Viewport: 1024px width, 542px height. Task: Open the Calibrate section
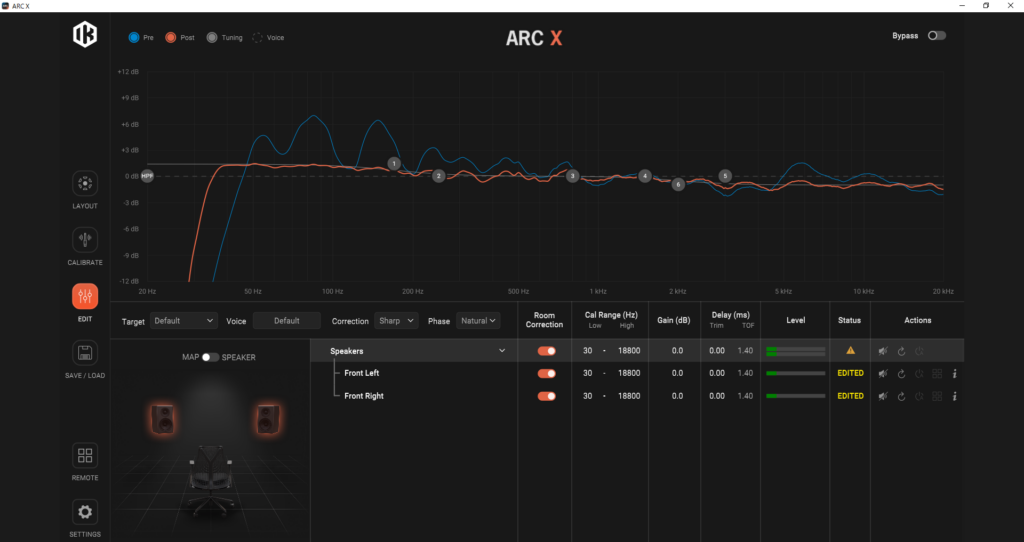click(85, 240)
